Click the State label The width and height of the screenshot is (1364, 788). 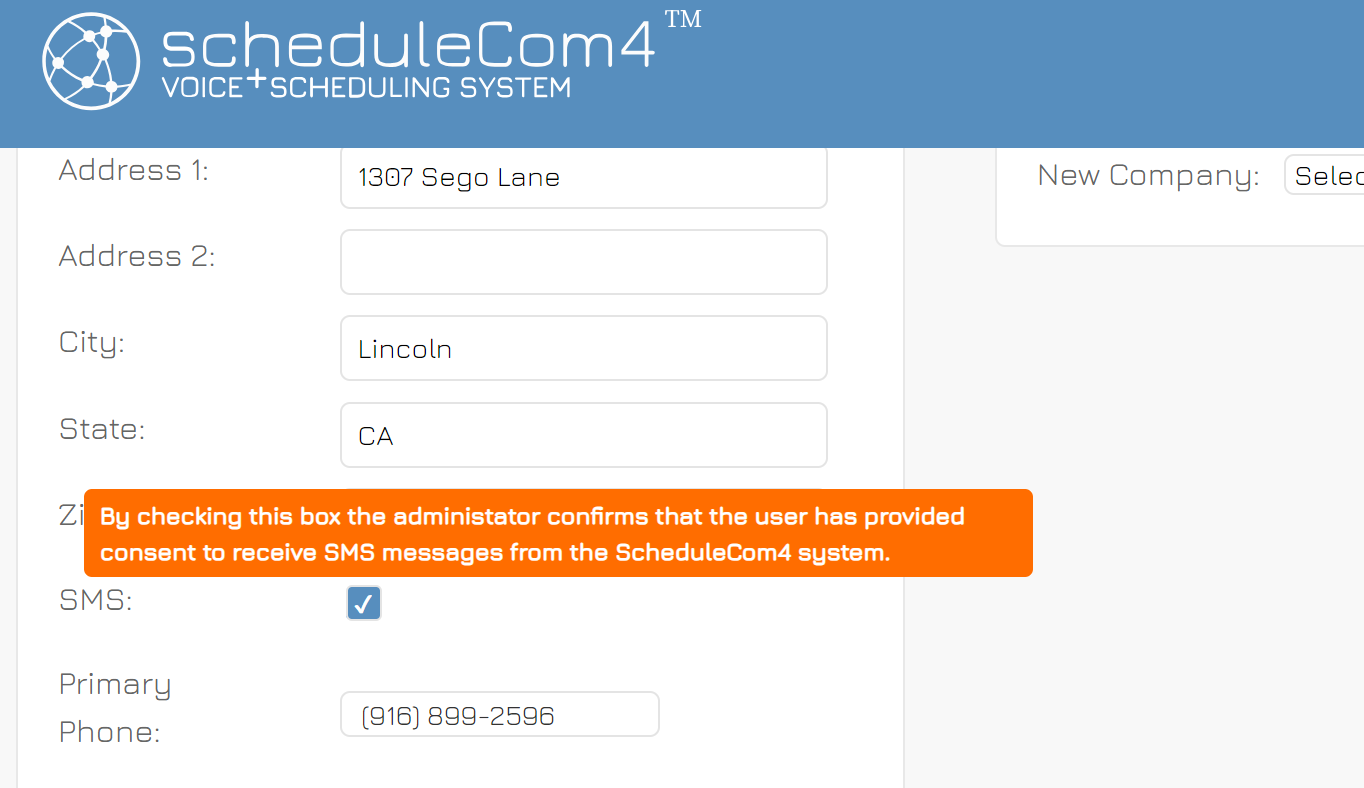tap(102, 429)
